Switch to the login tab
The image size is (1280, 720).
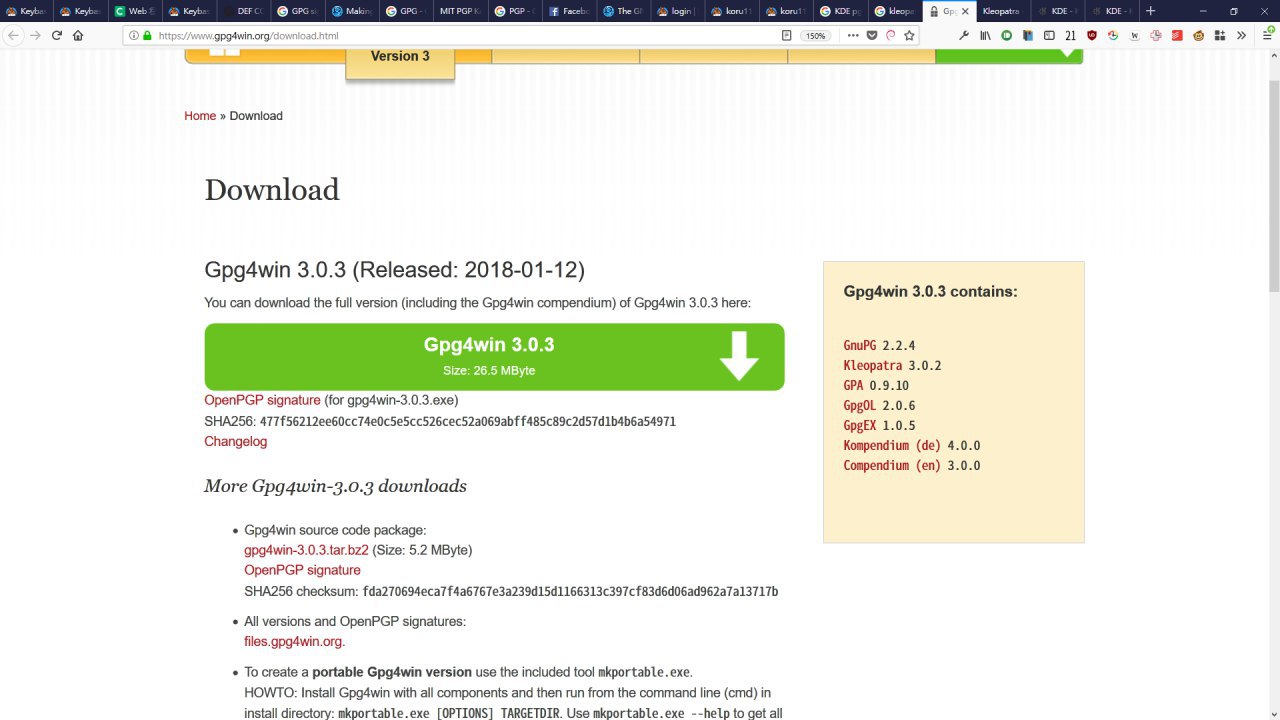(675, 11)
